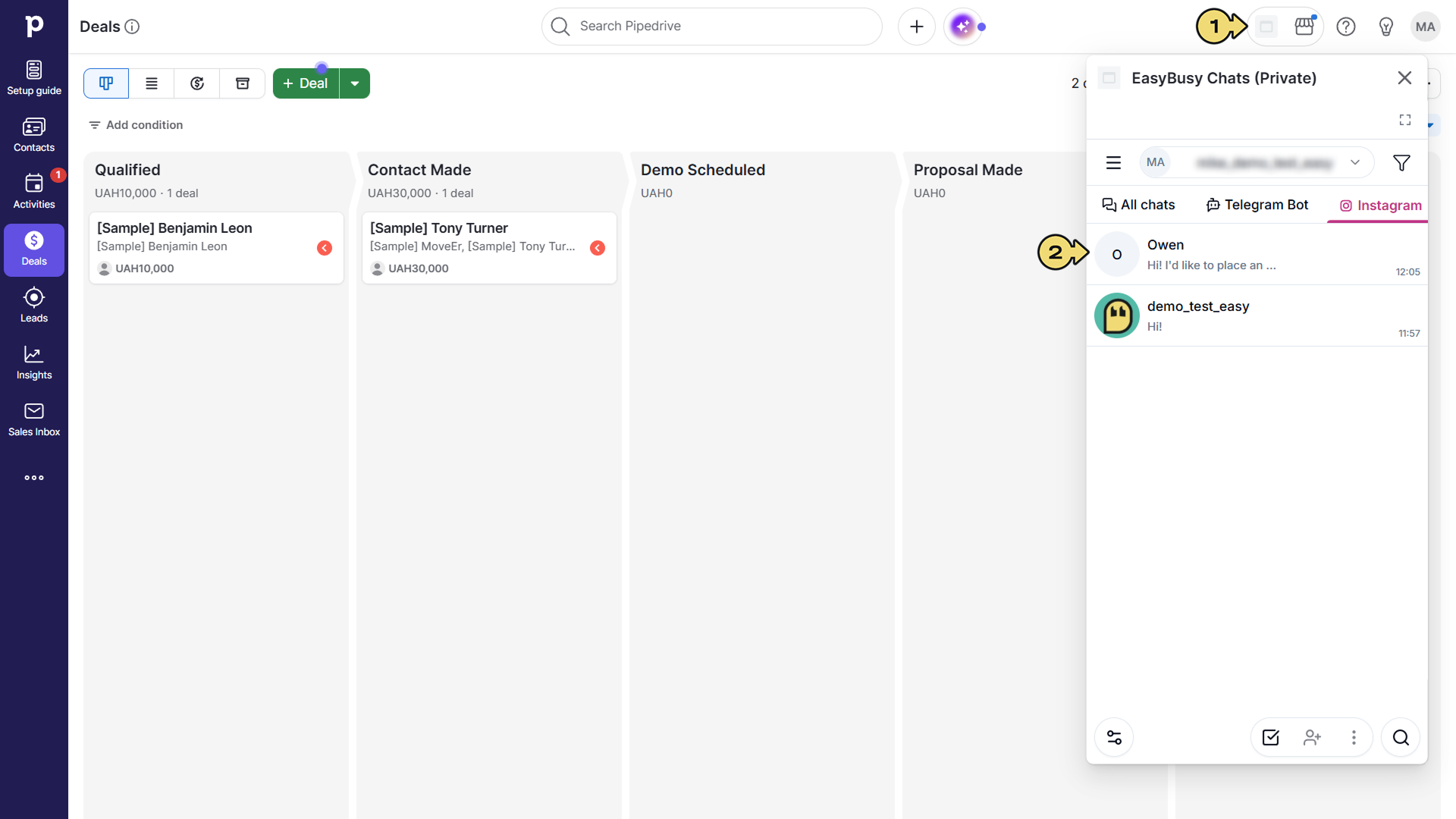Expand EasyBusy Chats panel to fullscreen
The image size is (1456, 819).
(x=1405, y=120)
